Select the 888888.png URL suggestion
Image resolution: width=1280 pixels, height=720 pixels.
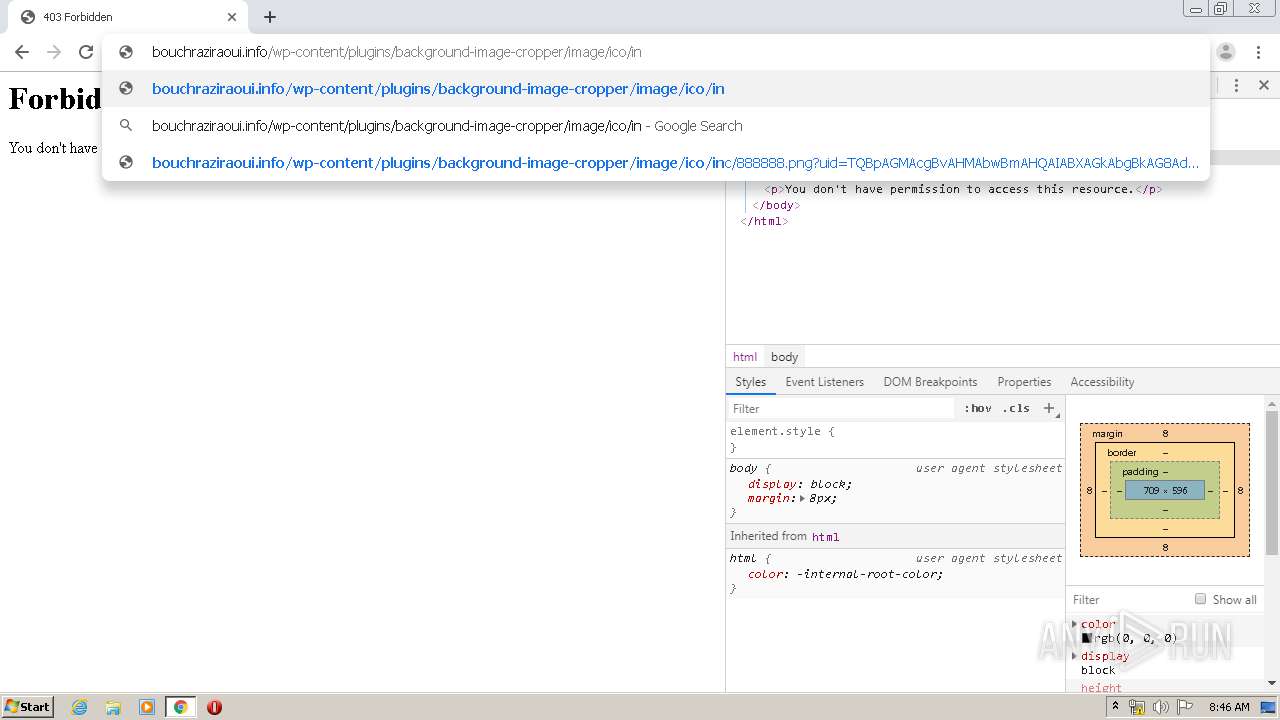pos(656,163)
